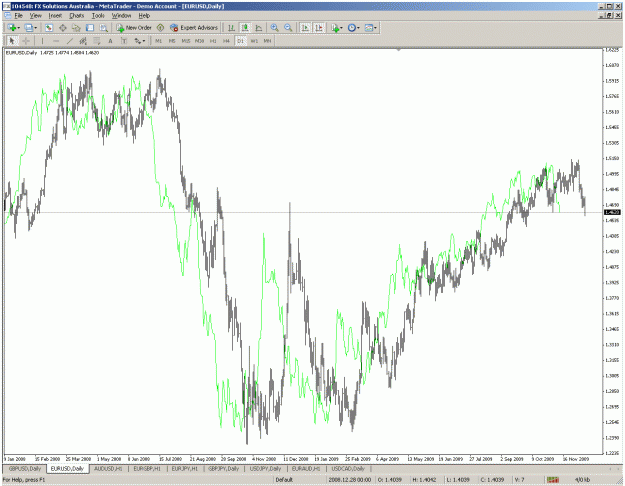Select the Cursor arrow tool

click(12, 41)
